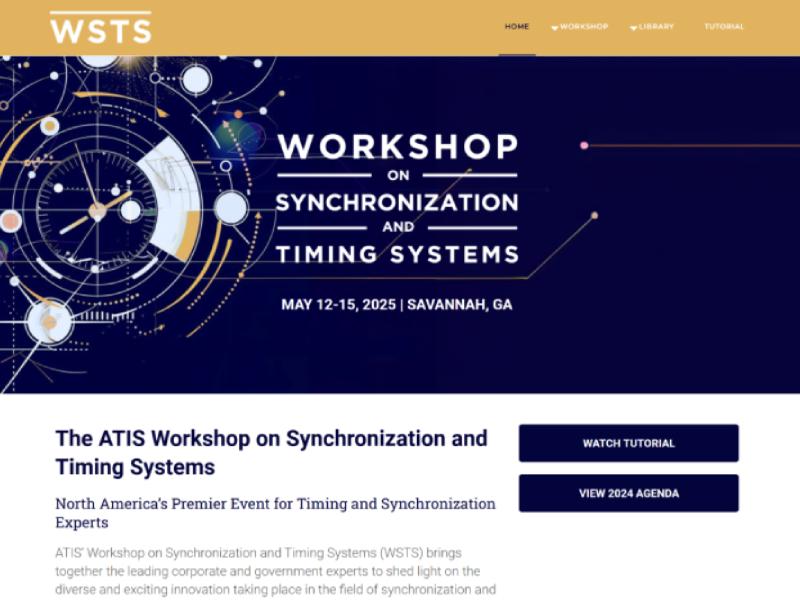Click the WSTS logo in the header
Screen dimensions: 800x600
[100, 27]
